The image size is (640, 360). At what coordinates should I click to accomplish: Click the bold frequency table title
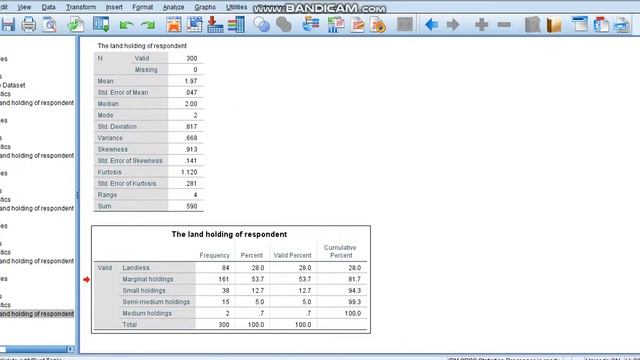229,234
